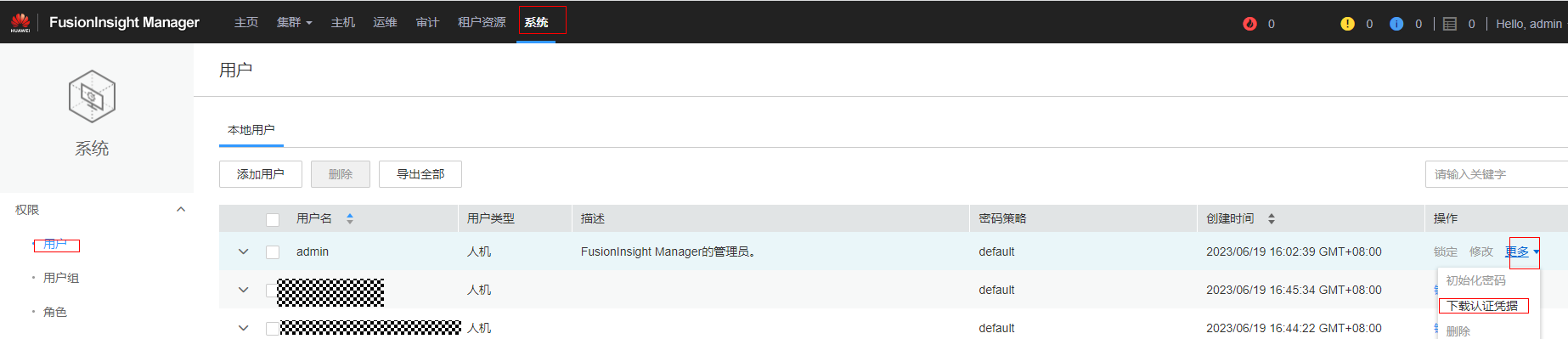Open the 集群 dropdown menu

pos(294,23)
